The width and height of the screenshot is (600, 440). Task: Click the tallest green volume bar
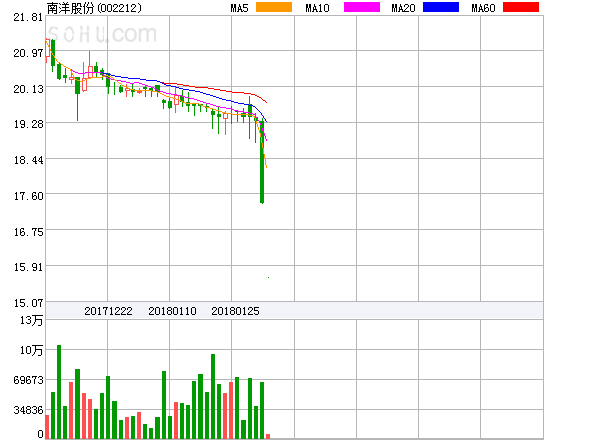[59, 392]
